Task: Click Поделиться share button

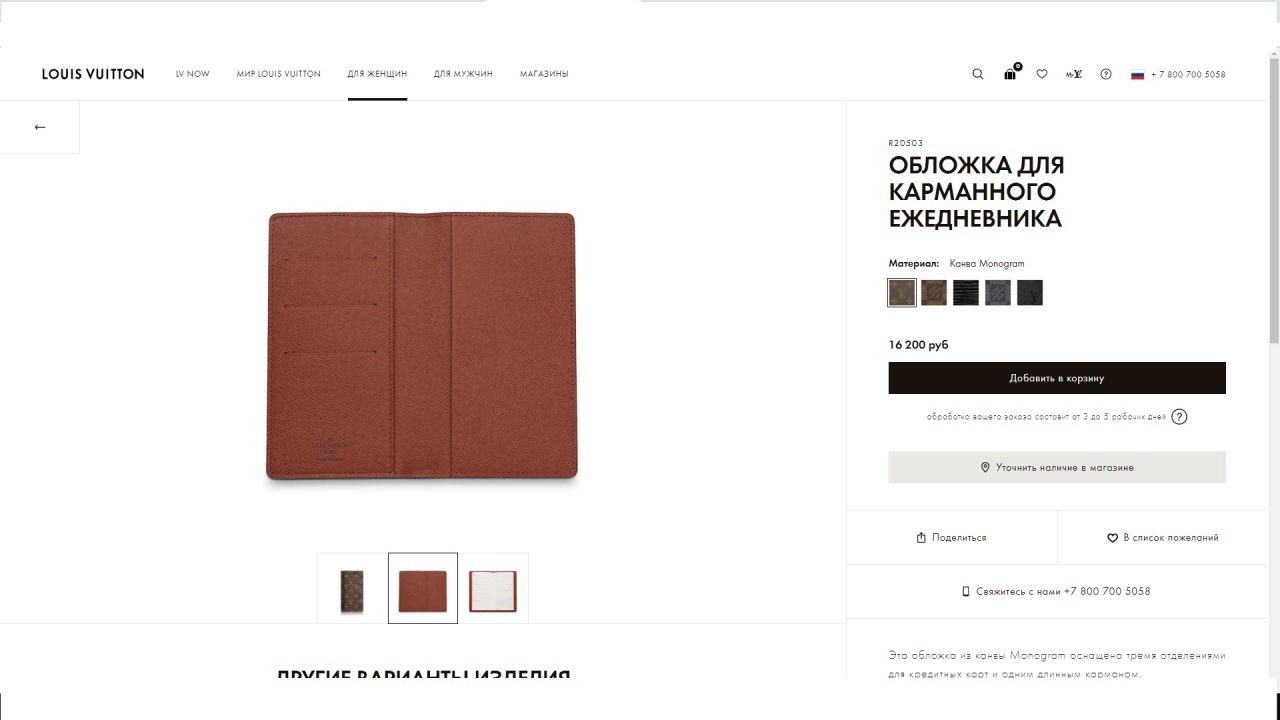Action: coord(952,538)
